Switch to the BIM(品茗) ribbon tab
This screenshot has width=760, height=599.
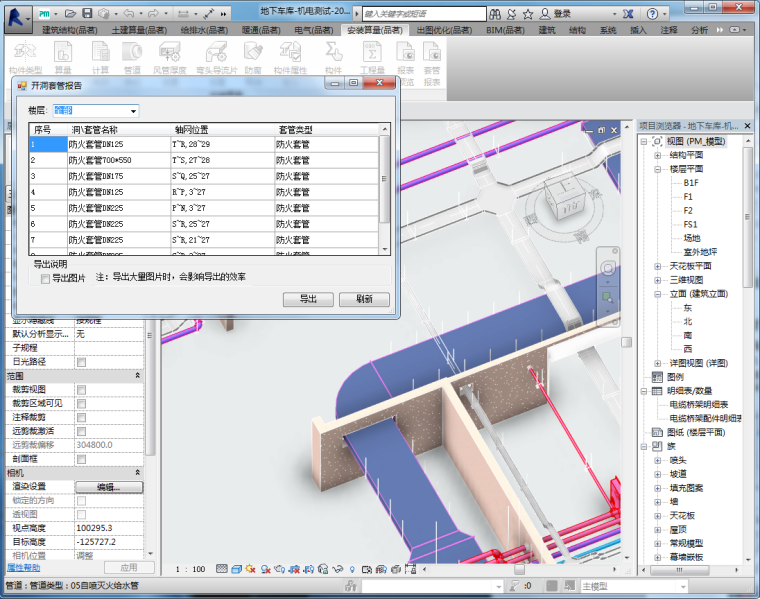tap(505, 30)
